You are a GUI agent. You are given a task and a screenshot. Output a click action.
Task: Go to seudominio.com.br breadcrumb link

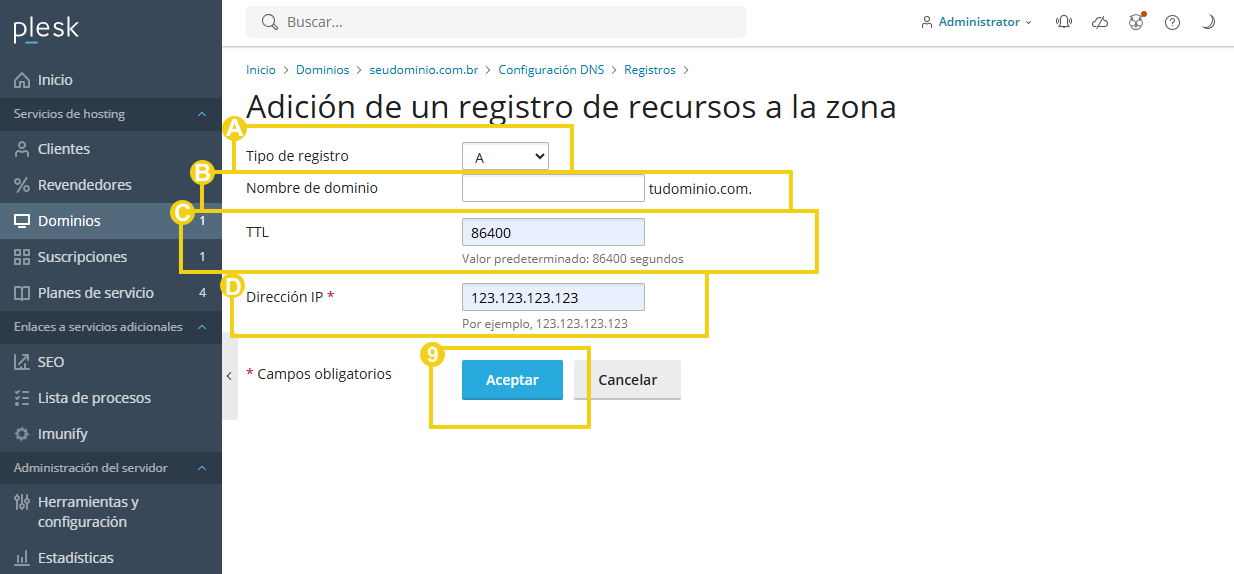pos(424,70)
